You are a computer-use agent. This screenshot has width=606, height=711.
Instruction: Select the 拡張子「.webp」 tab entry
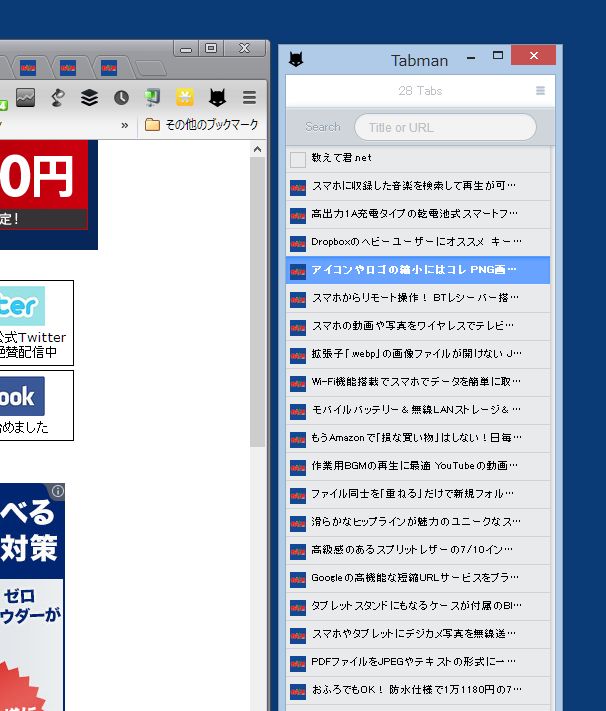tap(418, 355)
